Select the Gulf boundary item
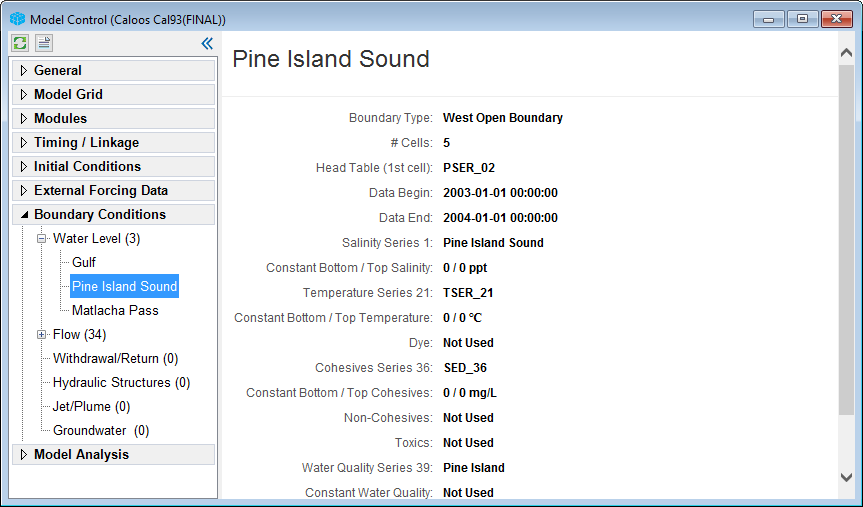The image size is (863, 507). click(x=84, y=263)
